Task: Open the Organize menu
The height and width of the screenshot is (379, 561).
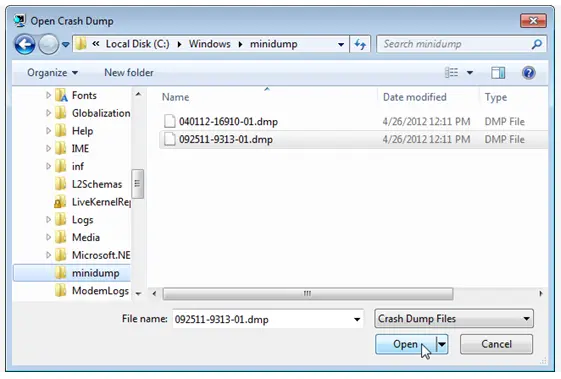Action: [x=52, y=73]
